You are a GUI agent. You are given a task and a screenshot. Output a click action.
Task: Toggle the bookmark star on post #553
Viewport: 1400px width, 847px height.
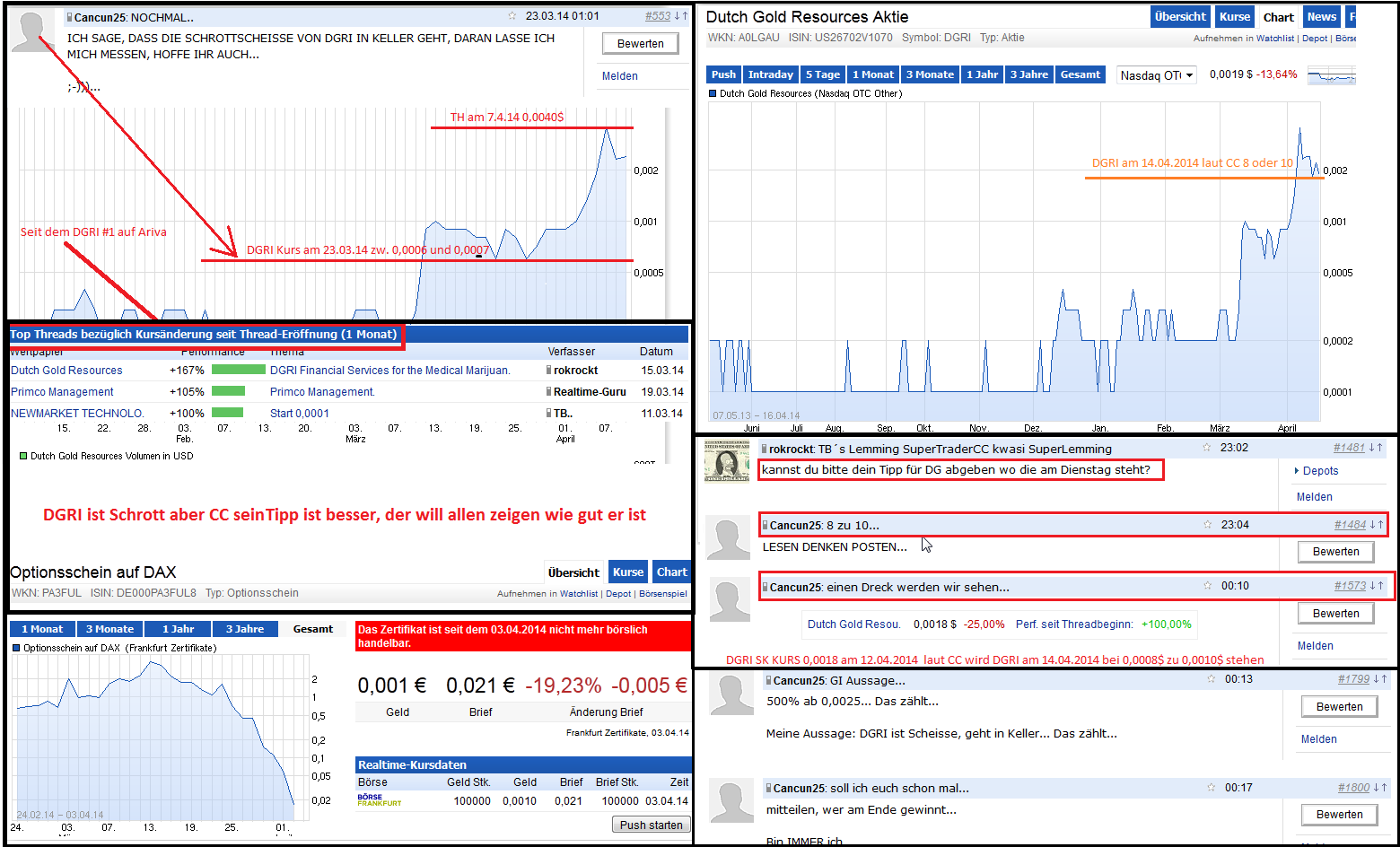[512, 15]
